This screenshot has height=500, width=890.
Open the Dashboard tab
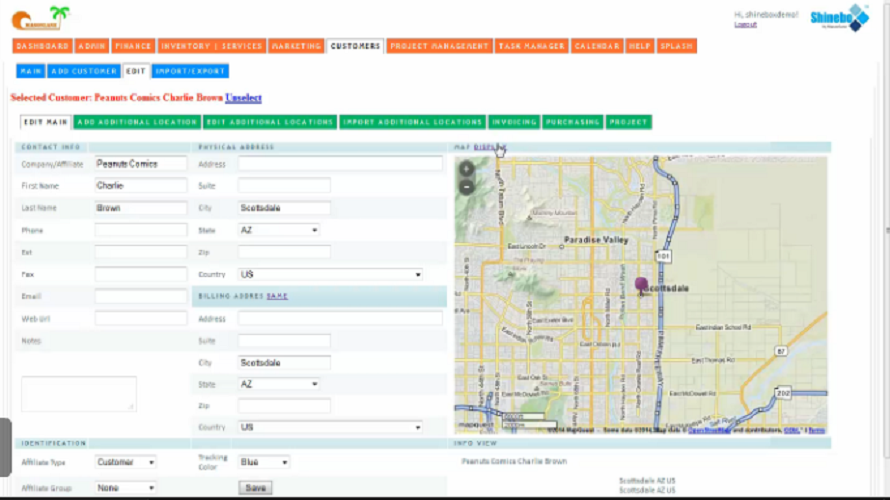(x=42, y=46)
